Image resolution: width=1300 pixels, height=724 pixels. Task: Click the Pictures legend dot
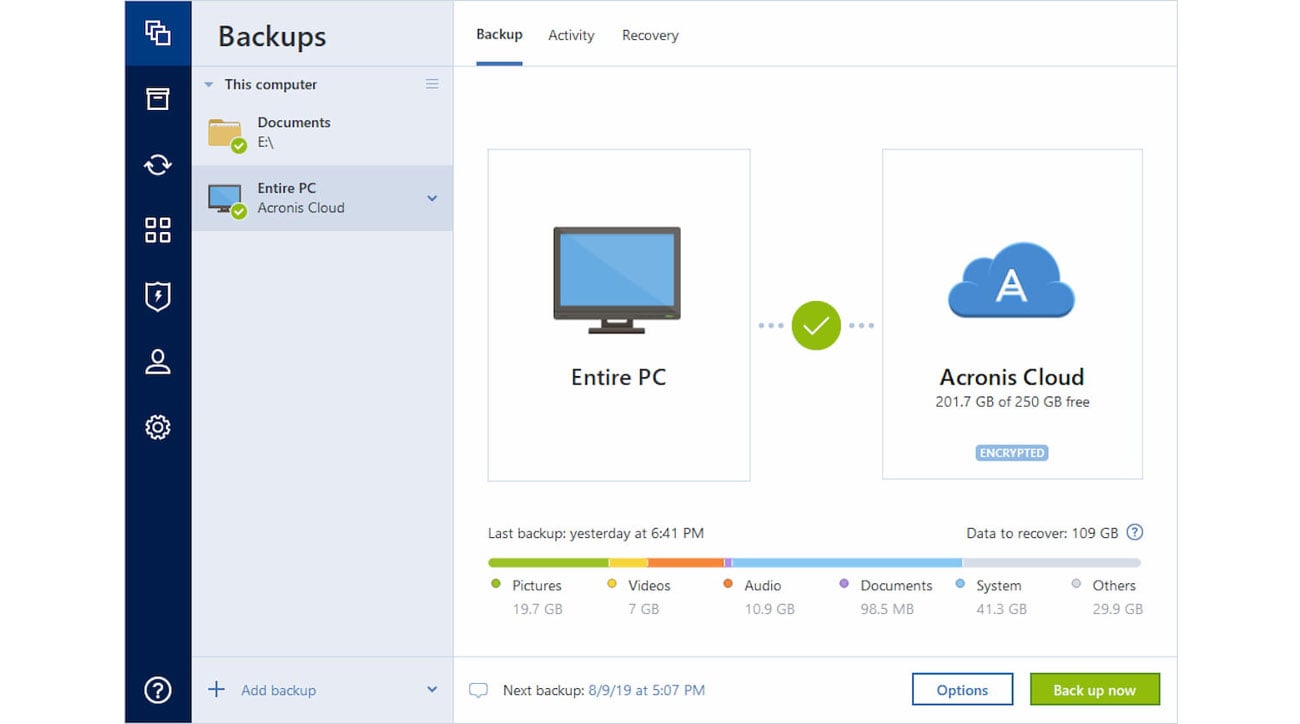point(495,584)
